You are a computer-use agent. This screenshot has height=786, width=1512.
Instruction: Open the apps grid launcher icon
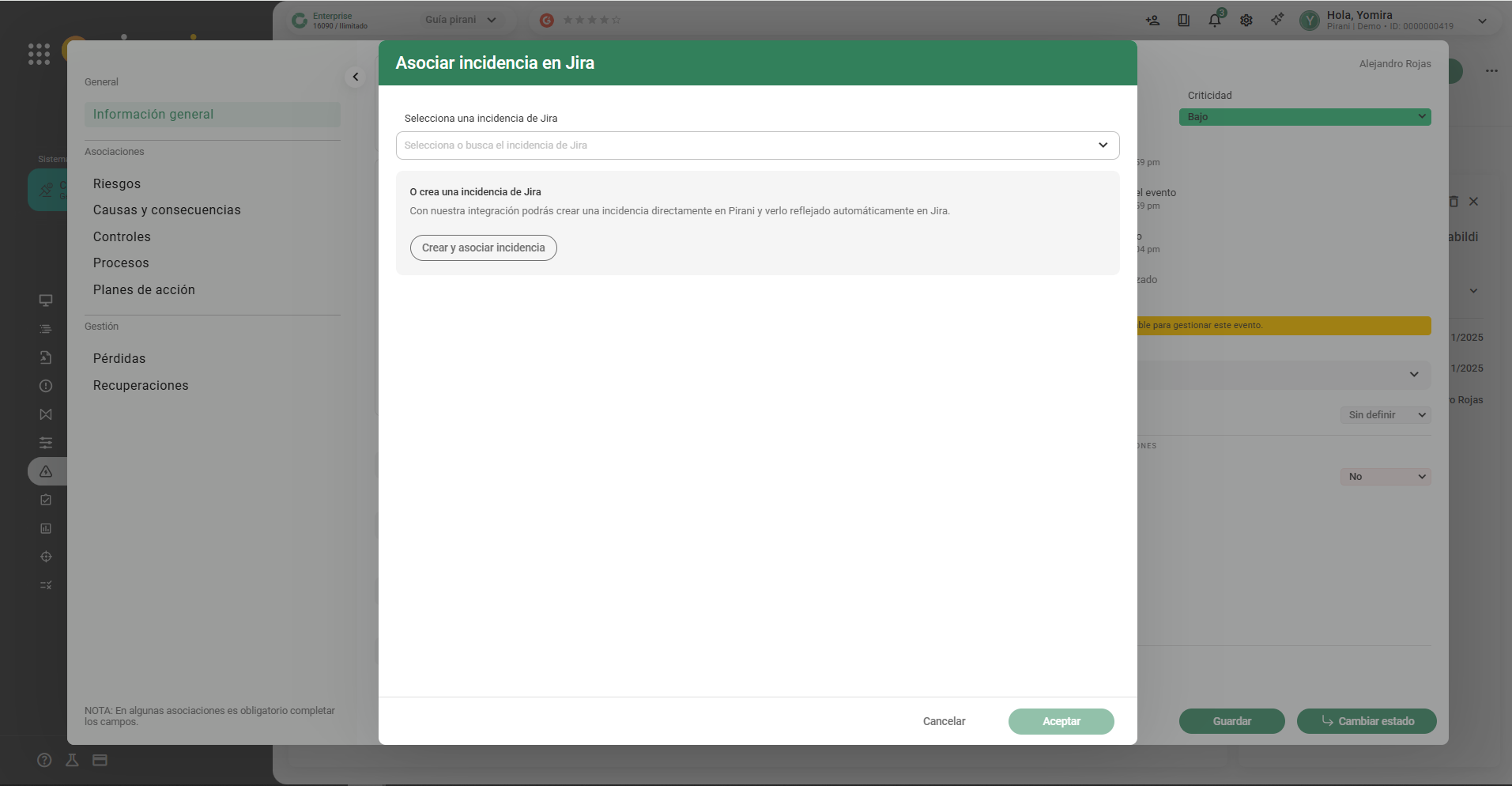point(39,54)
